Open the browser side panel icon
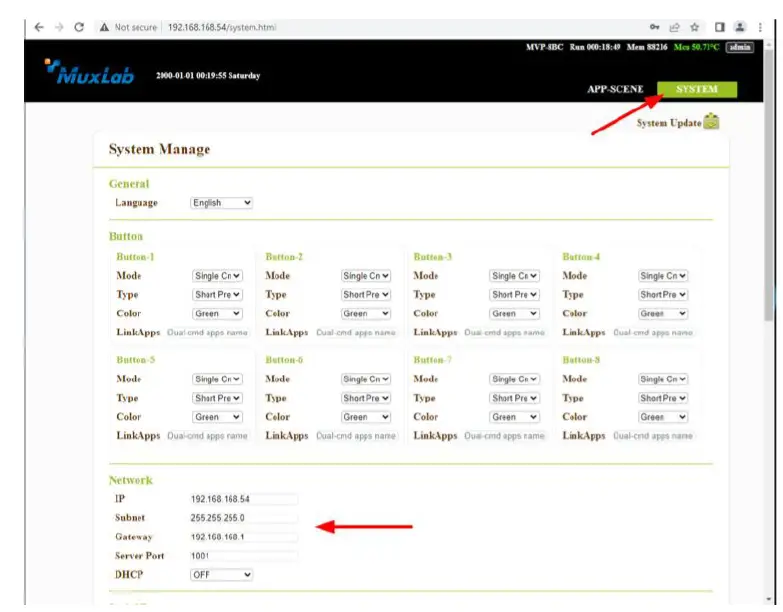The image size is (783, 612). point(720,27)
